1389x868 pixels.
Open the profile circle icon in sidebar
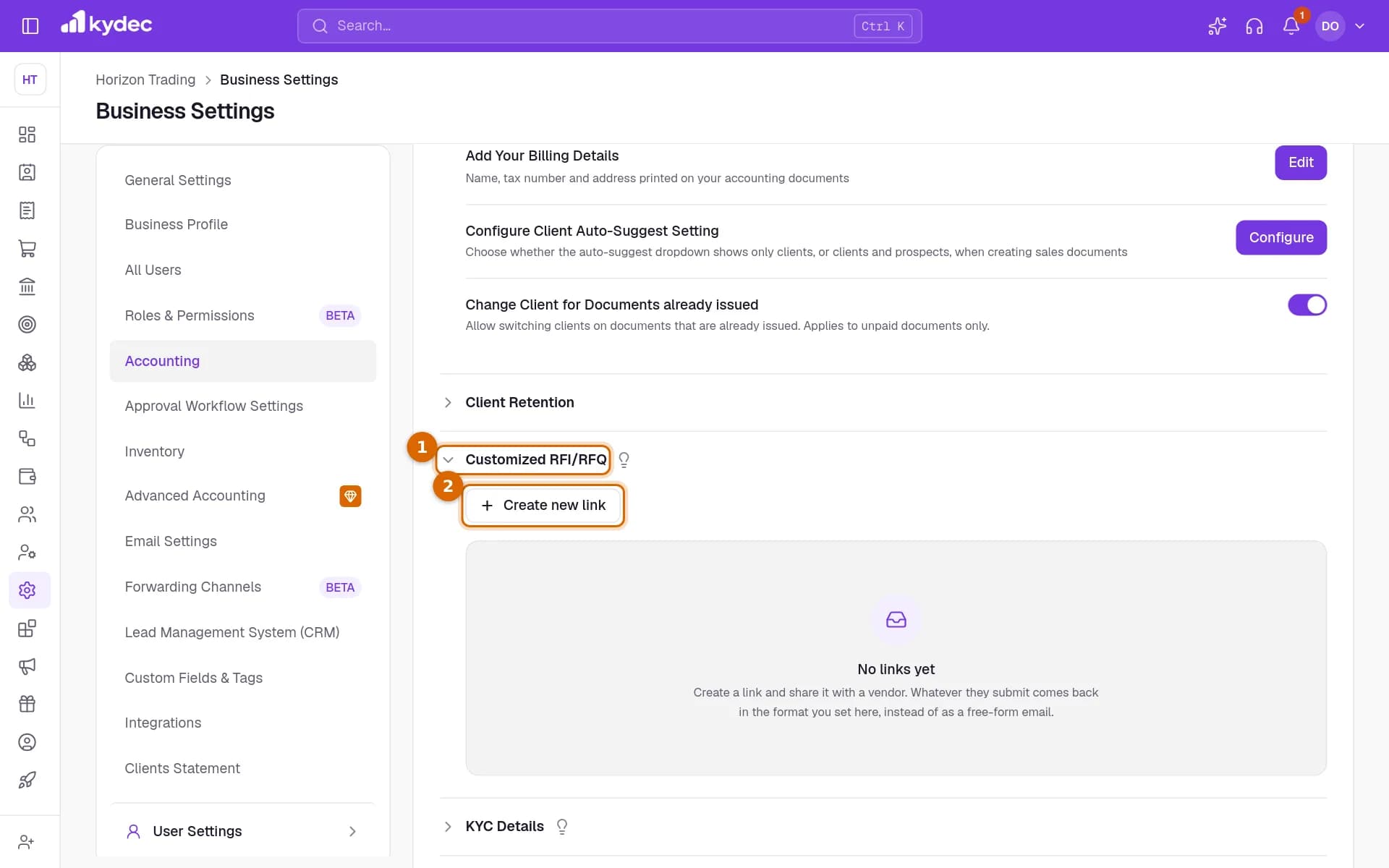tap(27, 742)
